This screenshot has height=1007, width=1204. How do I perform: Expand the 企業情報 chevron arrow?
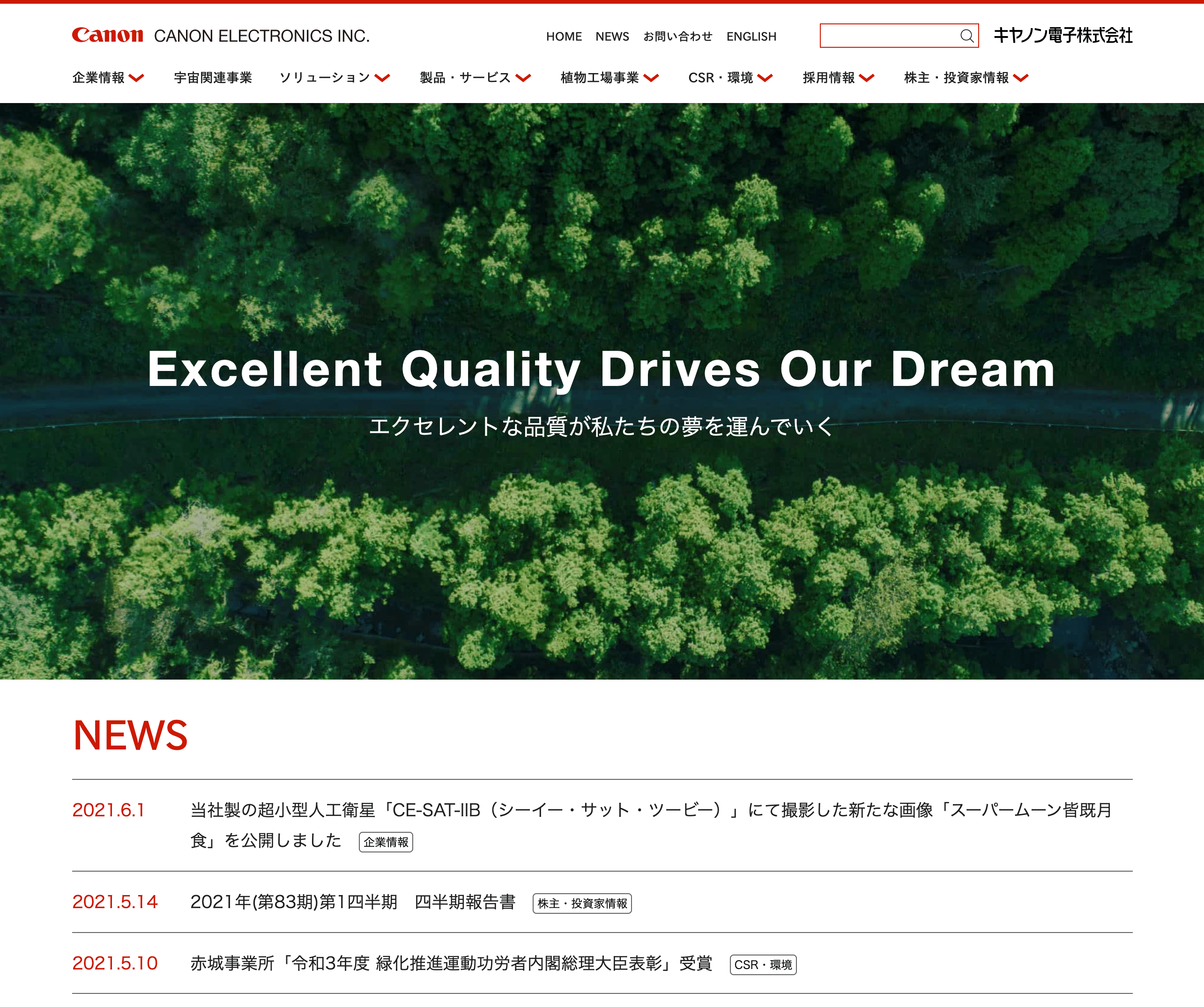(136, 79)
